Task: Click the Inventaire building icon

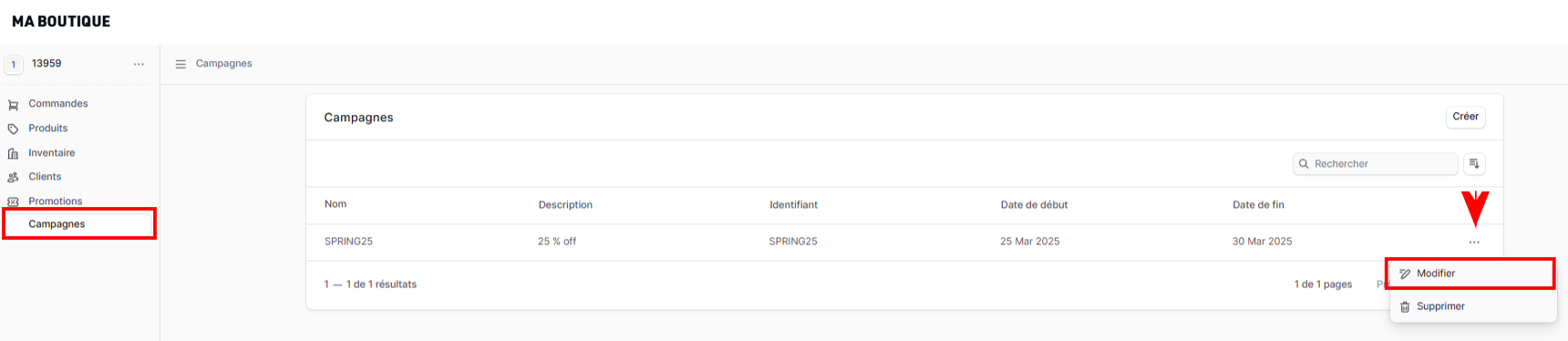Action: [x=13, y=153]
